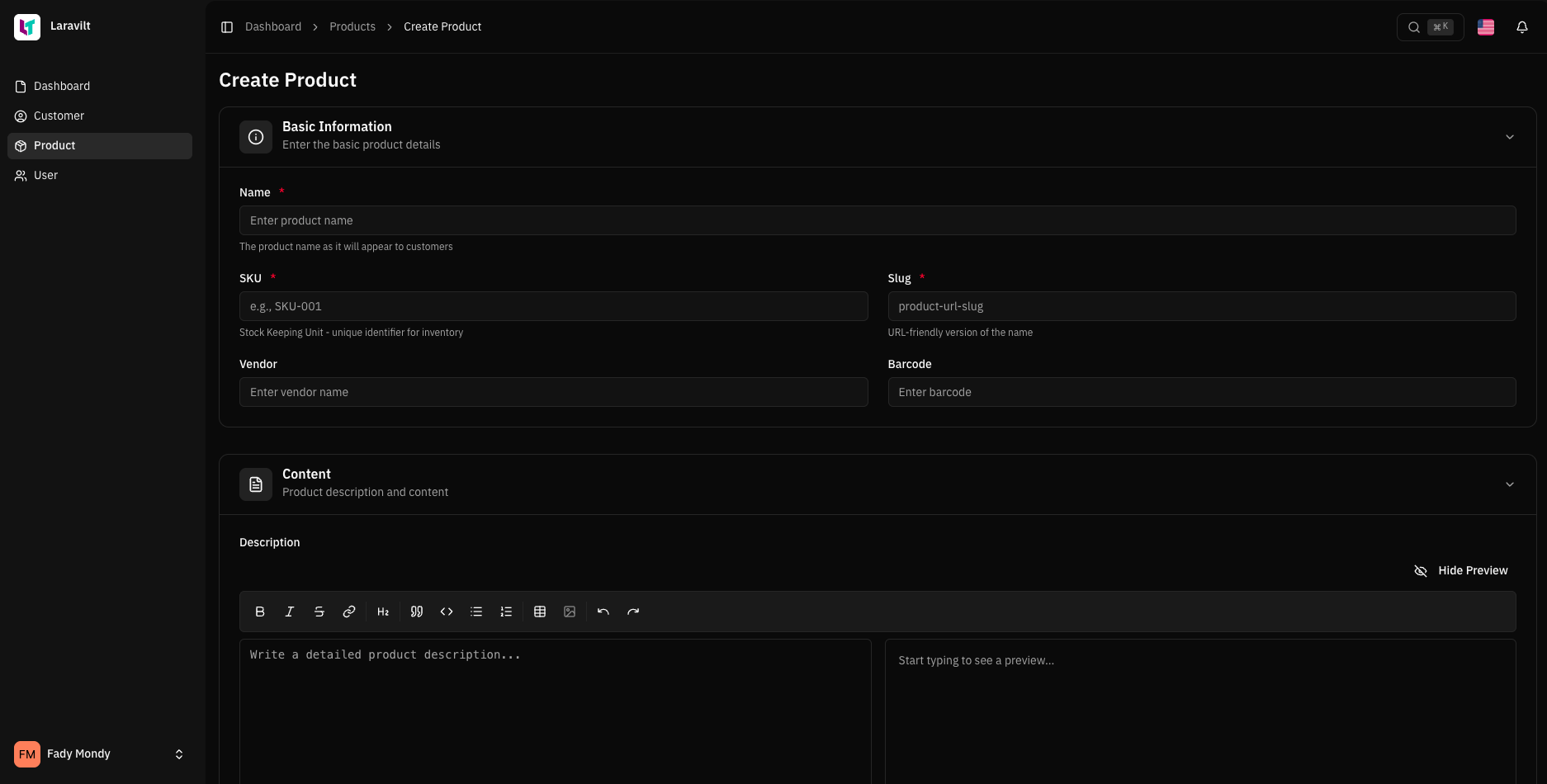Open the Fady Mondy user menu
The height and width of the screenshot is (784, 1547).
pyautogui.click(x=99, y=753)
